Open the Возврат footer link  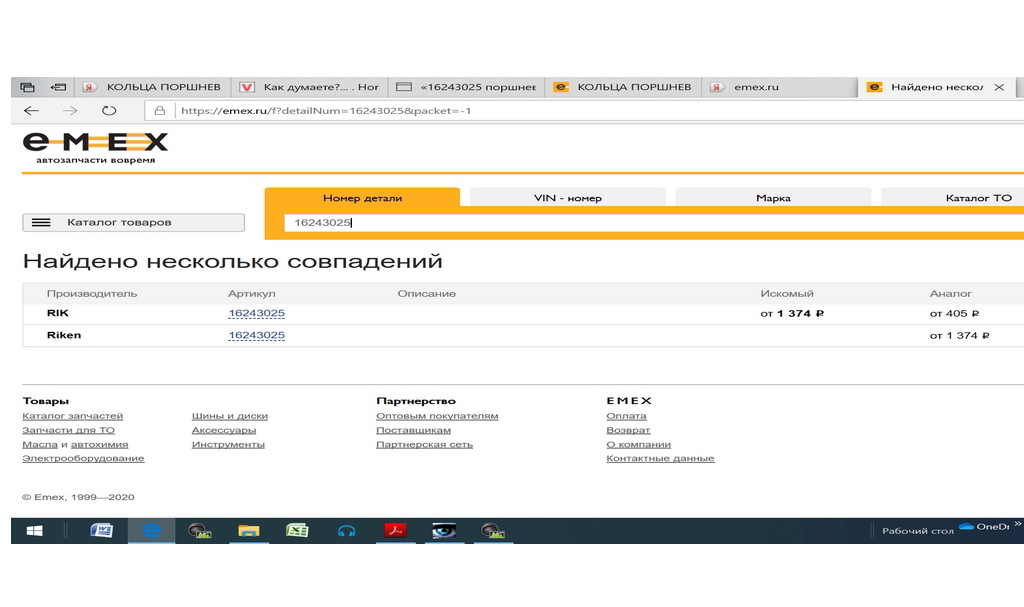(628, 430)
